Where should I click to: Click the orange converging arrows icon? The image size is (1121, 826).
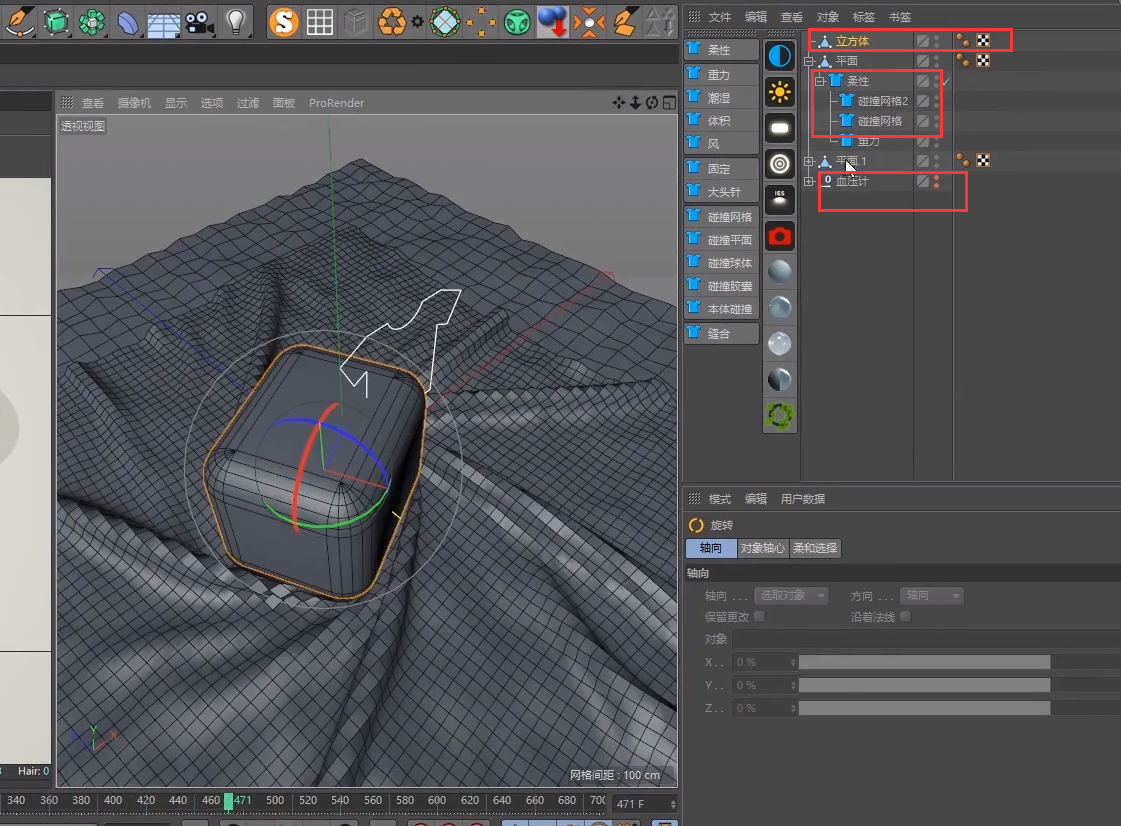[588, 22]
